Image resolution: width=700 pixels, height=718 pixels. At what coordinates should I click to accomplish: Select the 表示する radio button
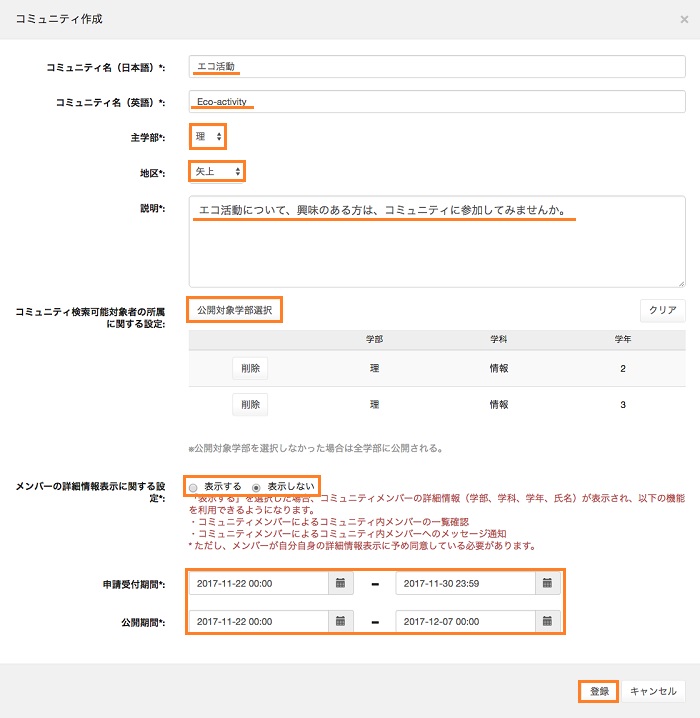tap(194, 486)
